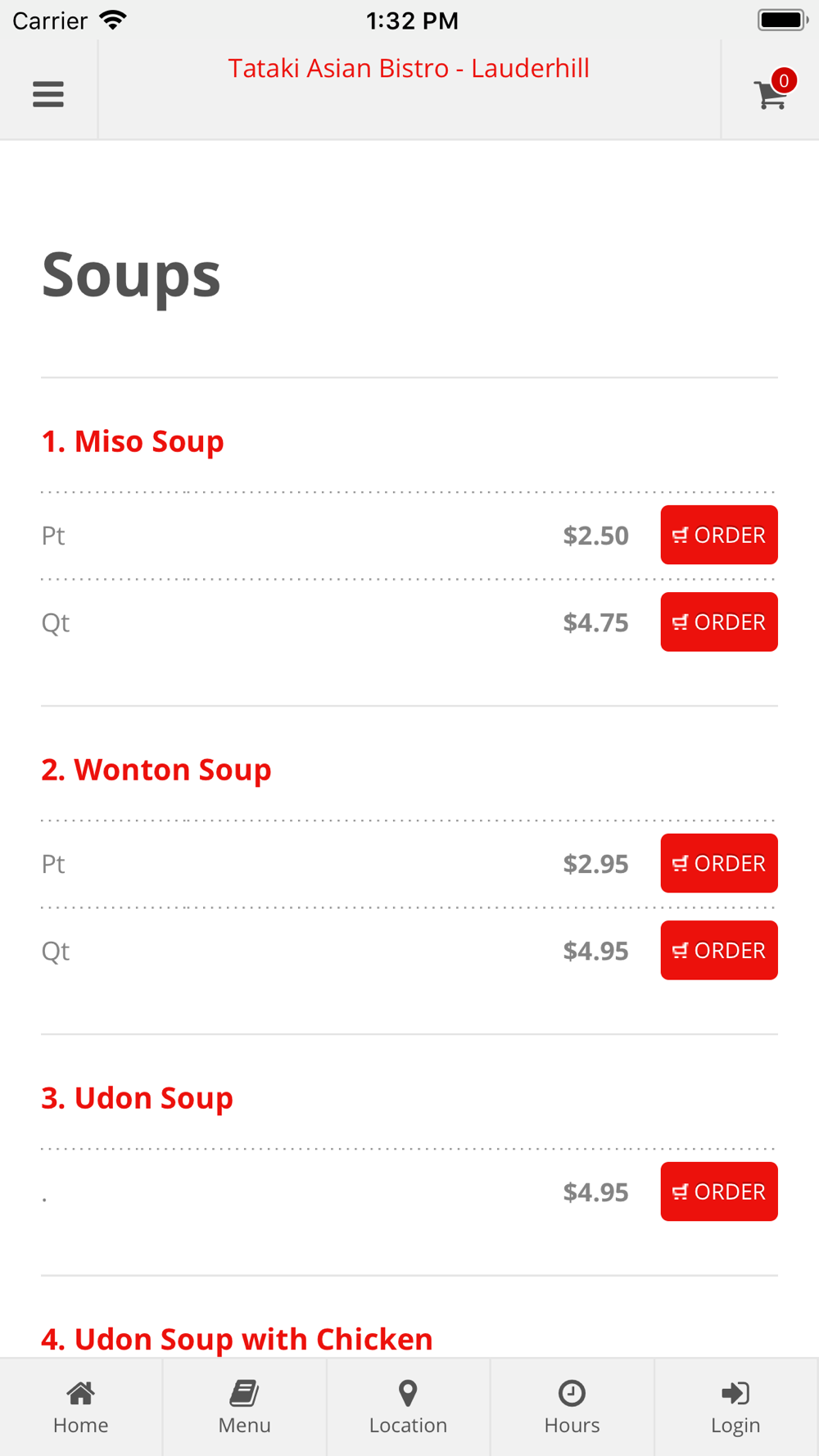
Task: Order Wonton Soup pint for $2.95
Action: 718,863
